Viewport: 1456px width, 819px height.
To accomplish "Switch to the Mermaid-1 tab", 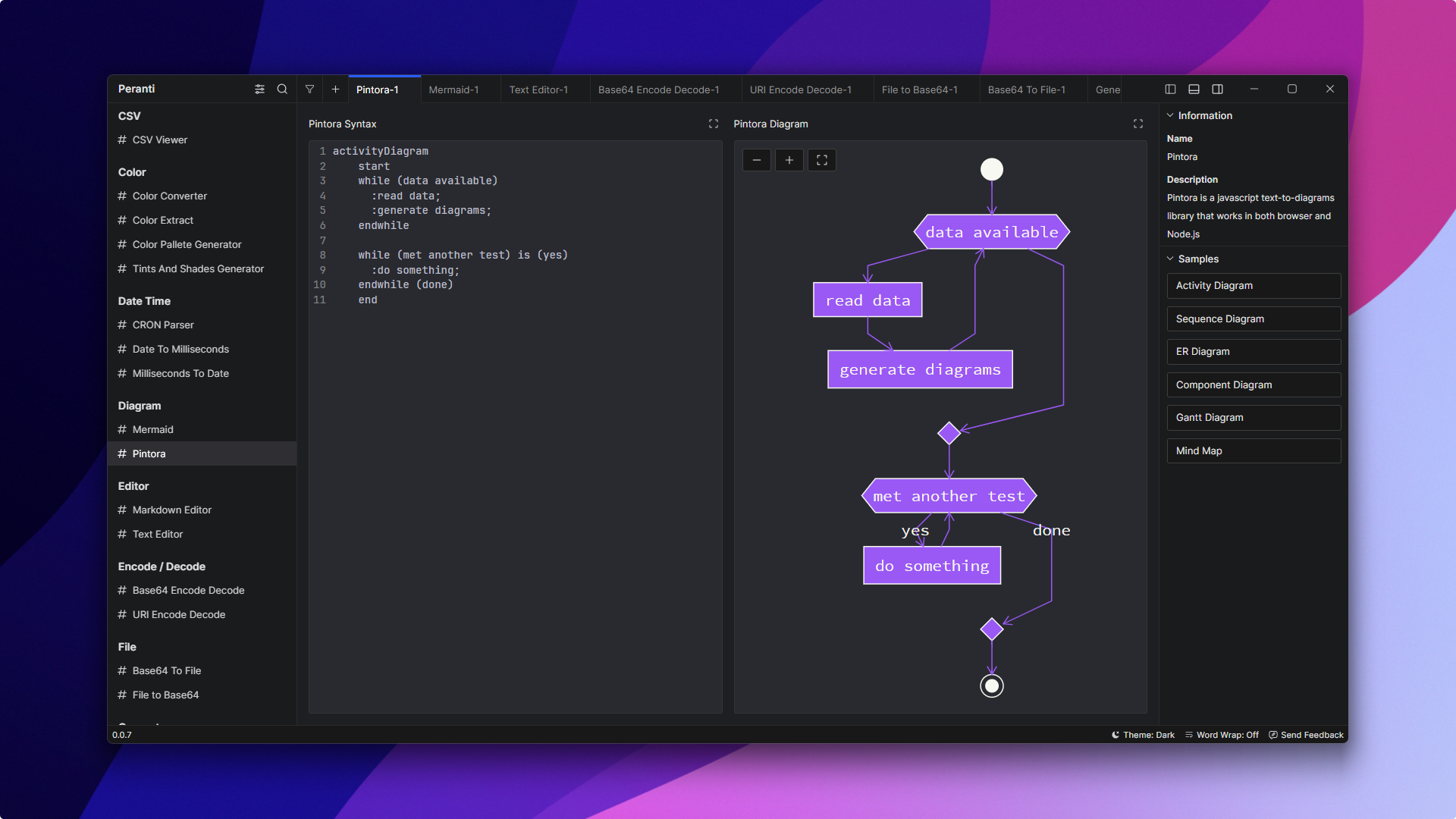I will point(453,89).
